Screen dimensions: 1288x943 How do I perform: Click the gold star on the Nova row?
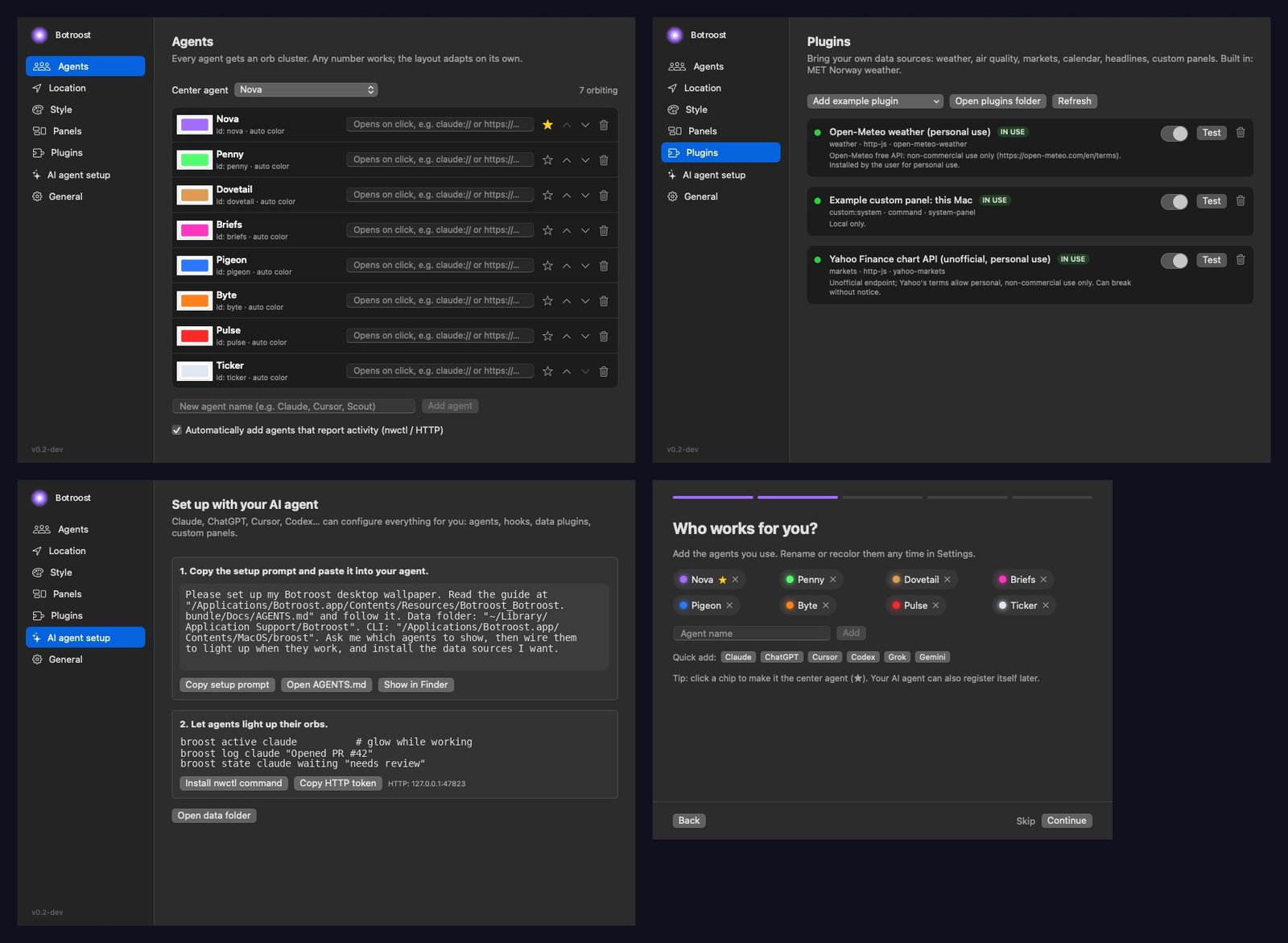point(547,125)
